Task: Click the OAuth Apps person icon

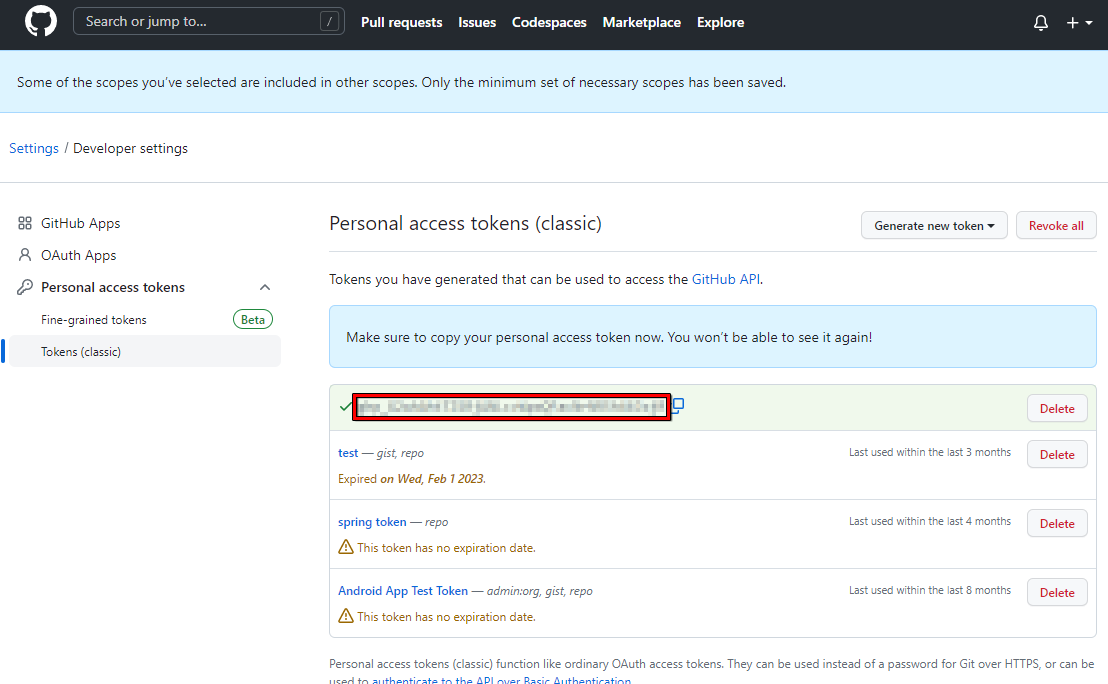Action: point(25,255)
